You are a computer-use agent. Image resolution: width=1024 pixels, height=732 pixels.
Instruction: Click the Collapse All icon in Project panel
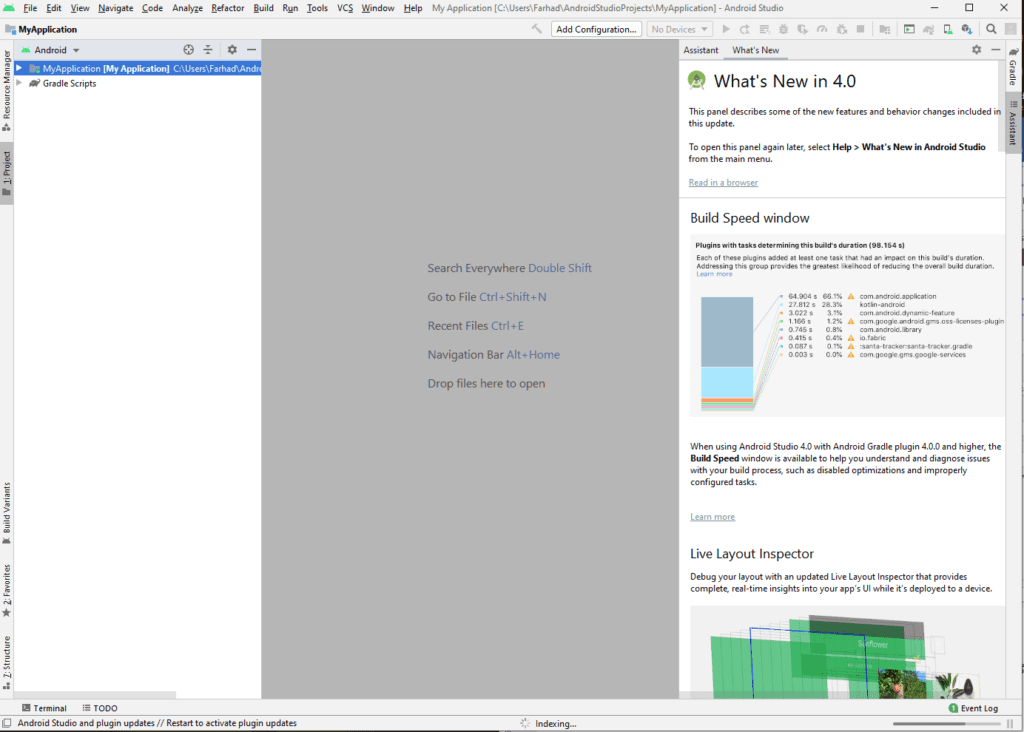pos(208,49)
